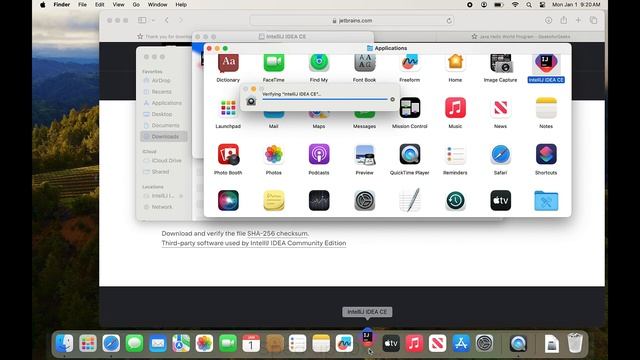Screen dimensions: 640x360
Task: Select TextEdit app icon in bottom row
Action: [410, 200]
